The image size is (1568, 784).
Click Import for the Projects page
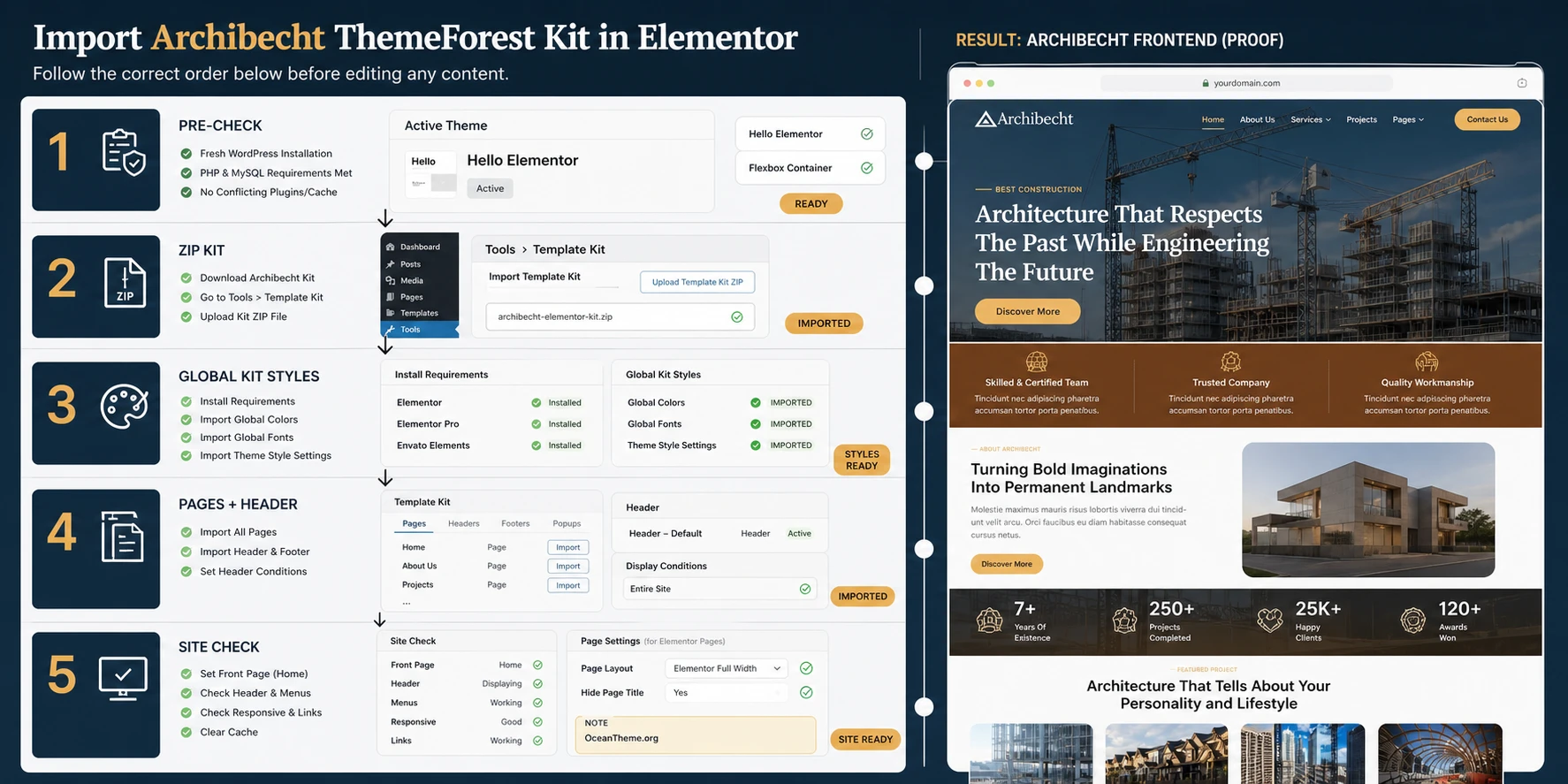point(568,585)
